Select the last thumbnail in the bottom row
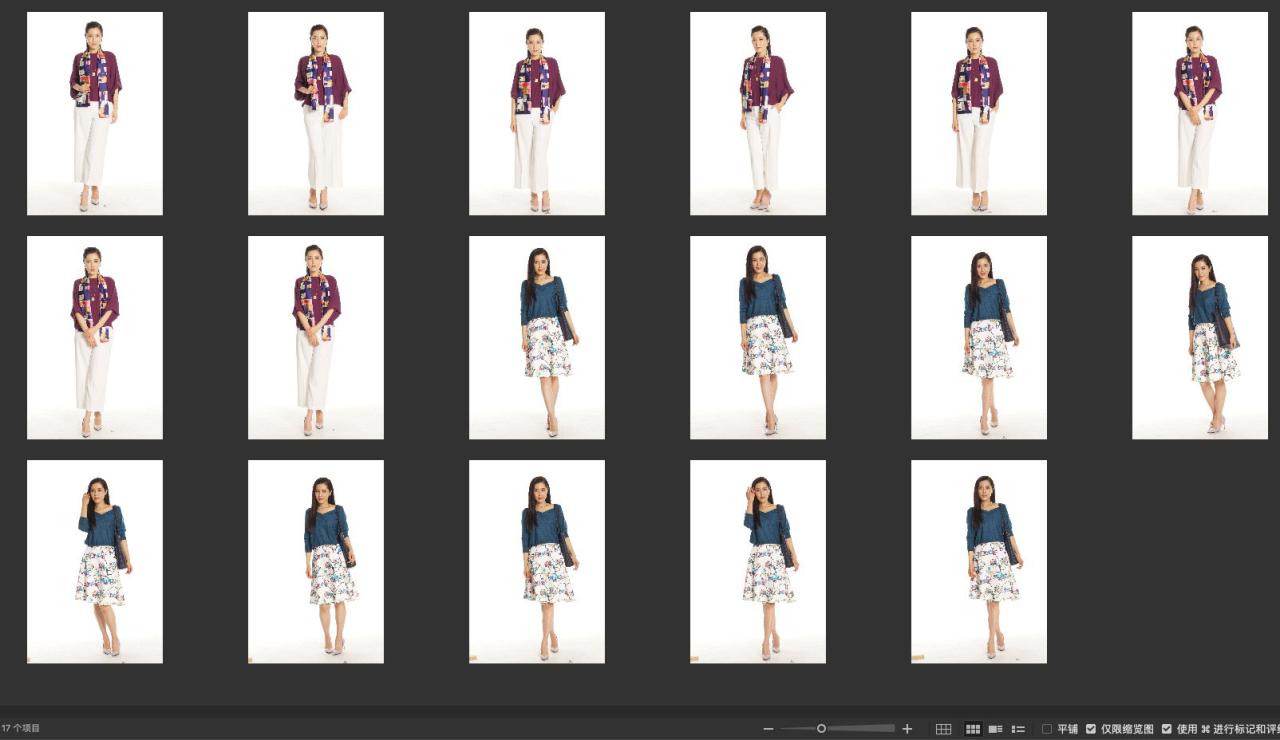Viewport: 1280px width, 740px height. point(979,561)
